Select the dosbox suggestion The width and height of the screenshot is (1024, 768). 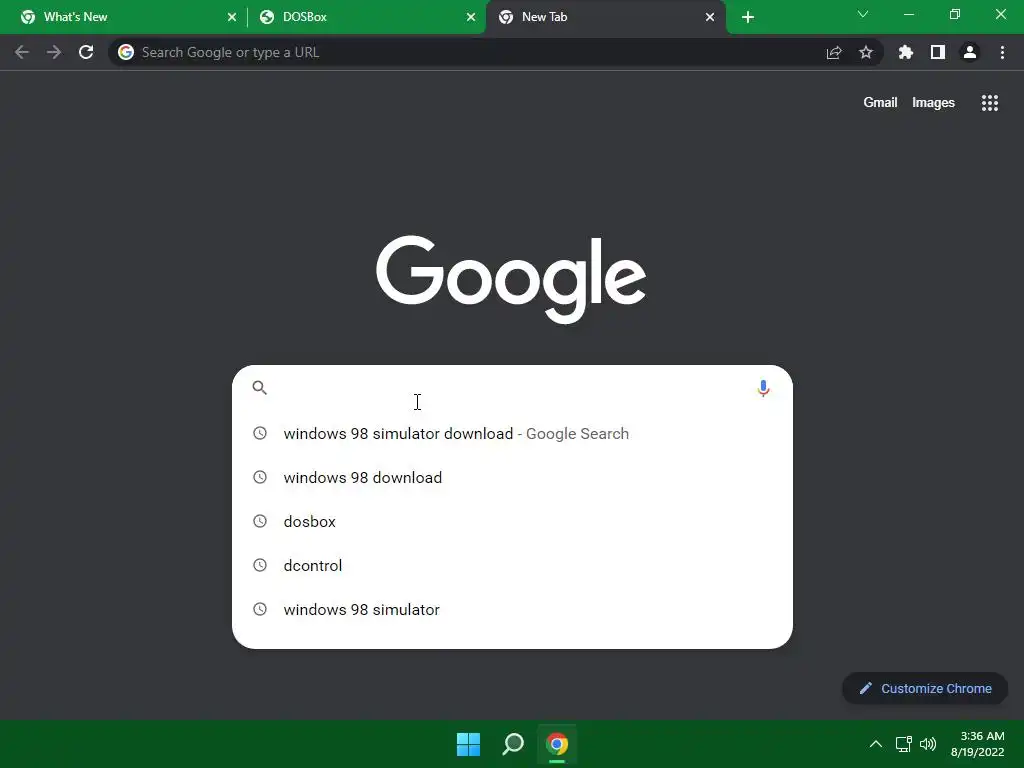(x=513, y=521)
